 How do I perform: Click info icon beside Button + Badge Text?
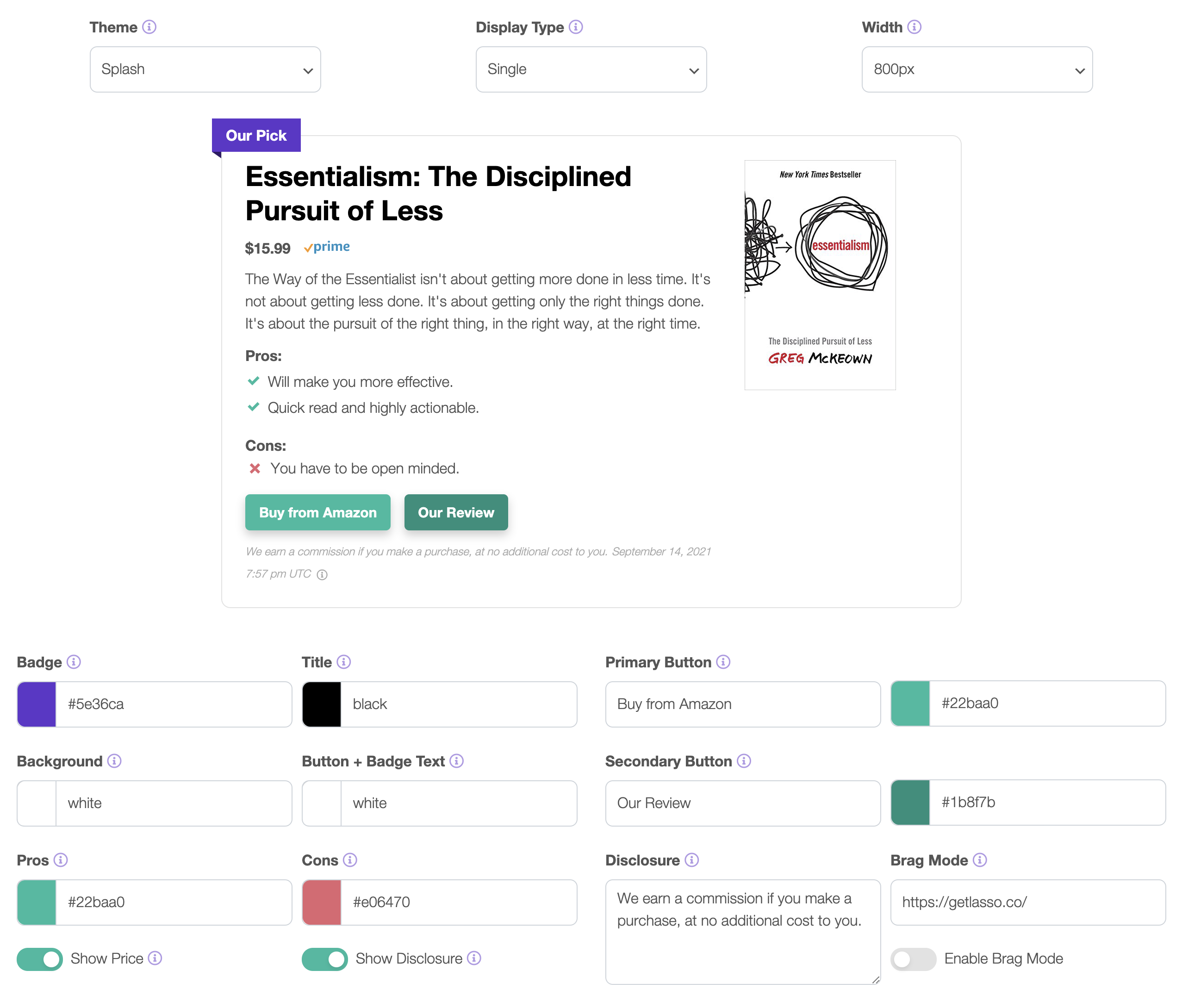(x=456, y=761)
